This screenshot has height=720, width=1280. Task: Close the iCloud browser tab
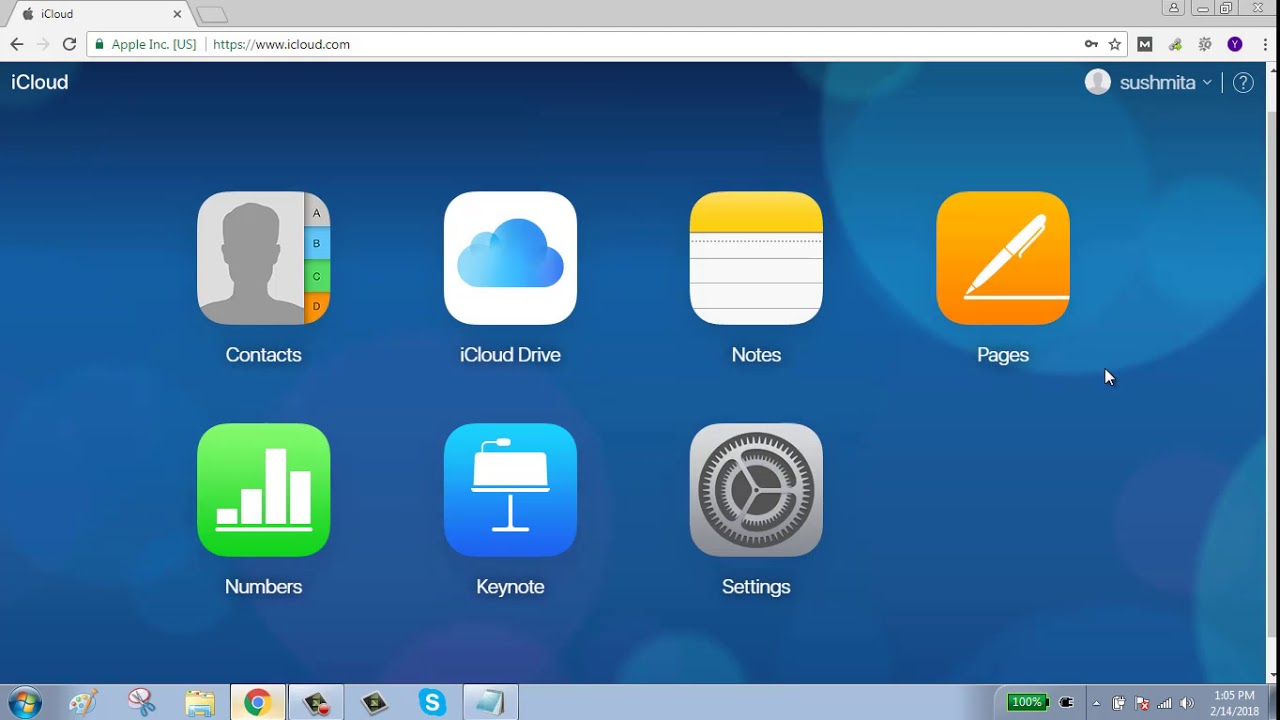(177, 14)
